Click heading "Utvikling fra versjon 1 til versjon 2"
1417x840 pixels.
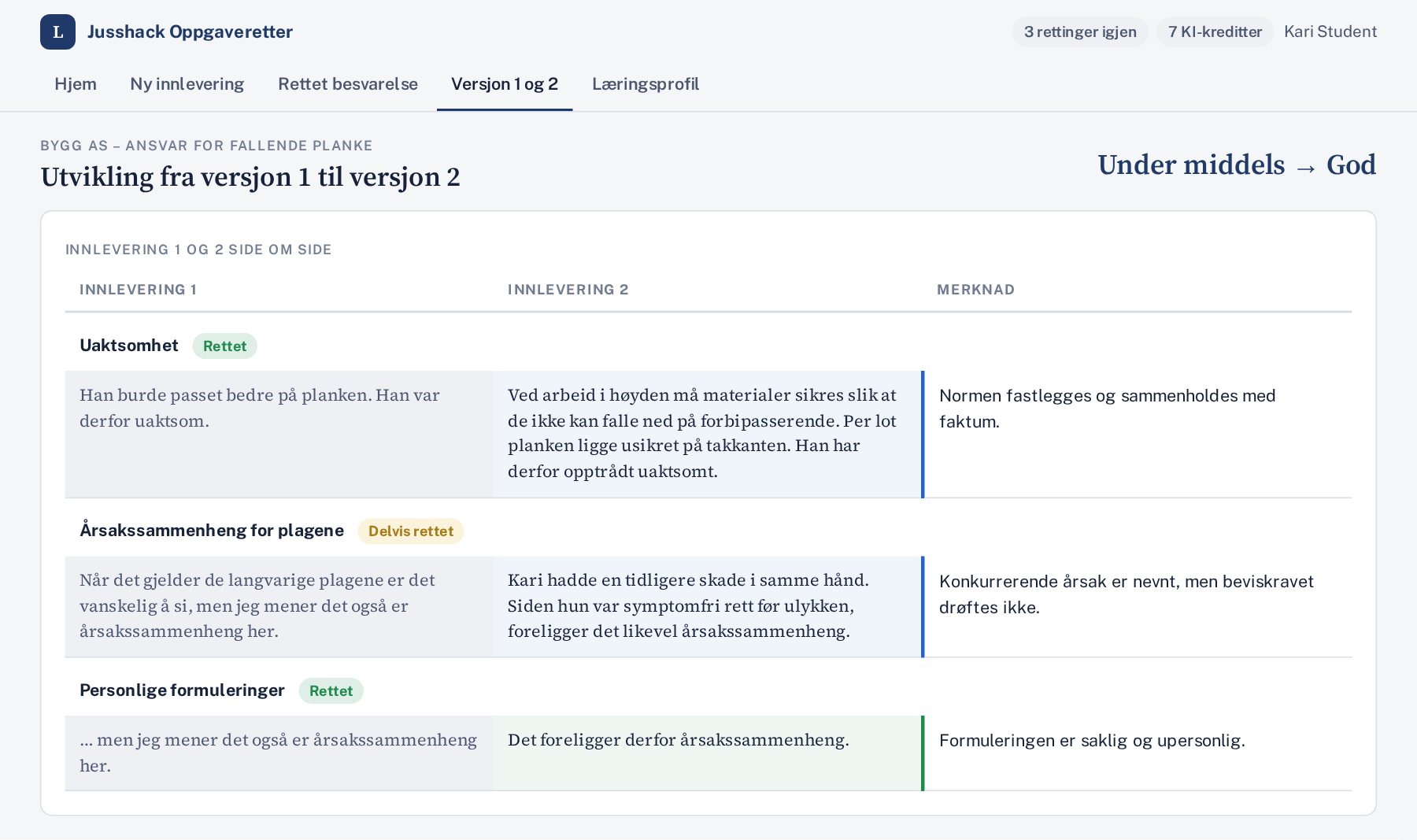(250, 177)
